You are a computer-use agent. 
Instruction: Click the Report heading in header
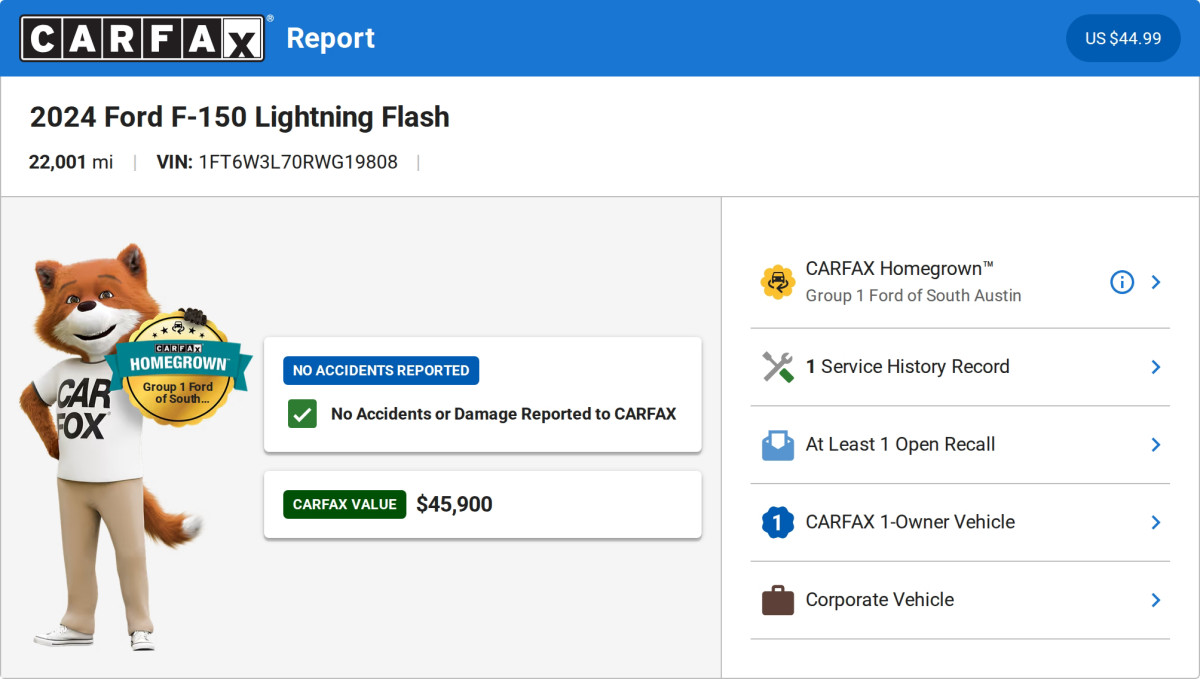click(x=331, y=38)
